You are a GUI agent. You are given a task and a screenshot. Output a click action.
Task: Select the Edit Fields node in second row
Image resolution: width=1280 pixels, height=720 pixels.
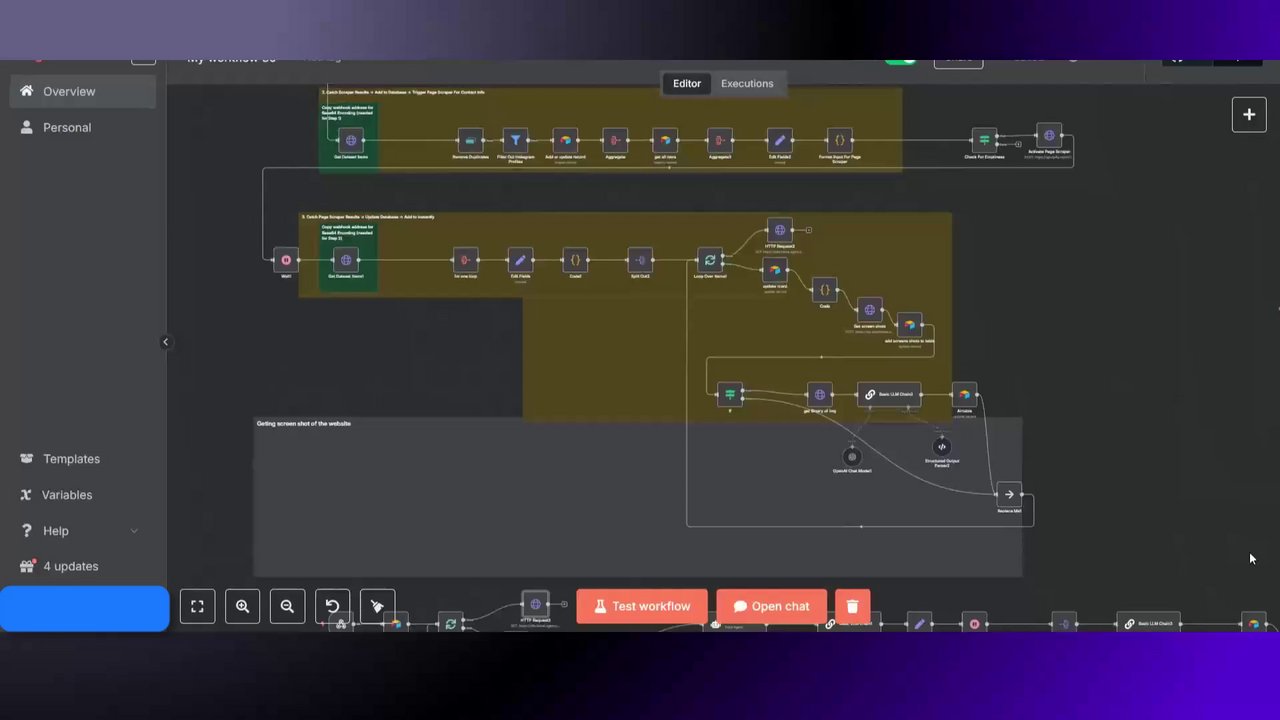[x=520, y=260]
